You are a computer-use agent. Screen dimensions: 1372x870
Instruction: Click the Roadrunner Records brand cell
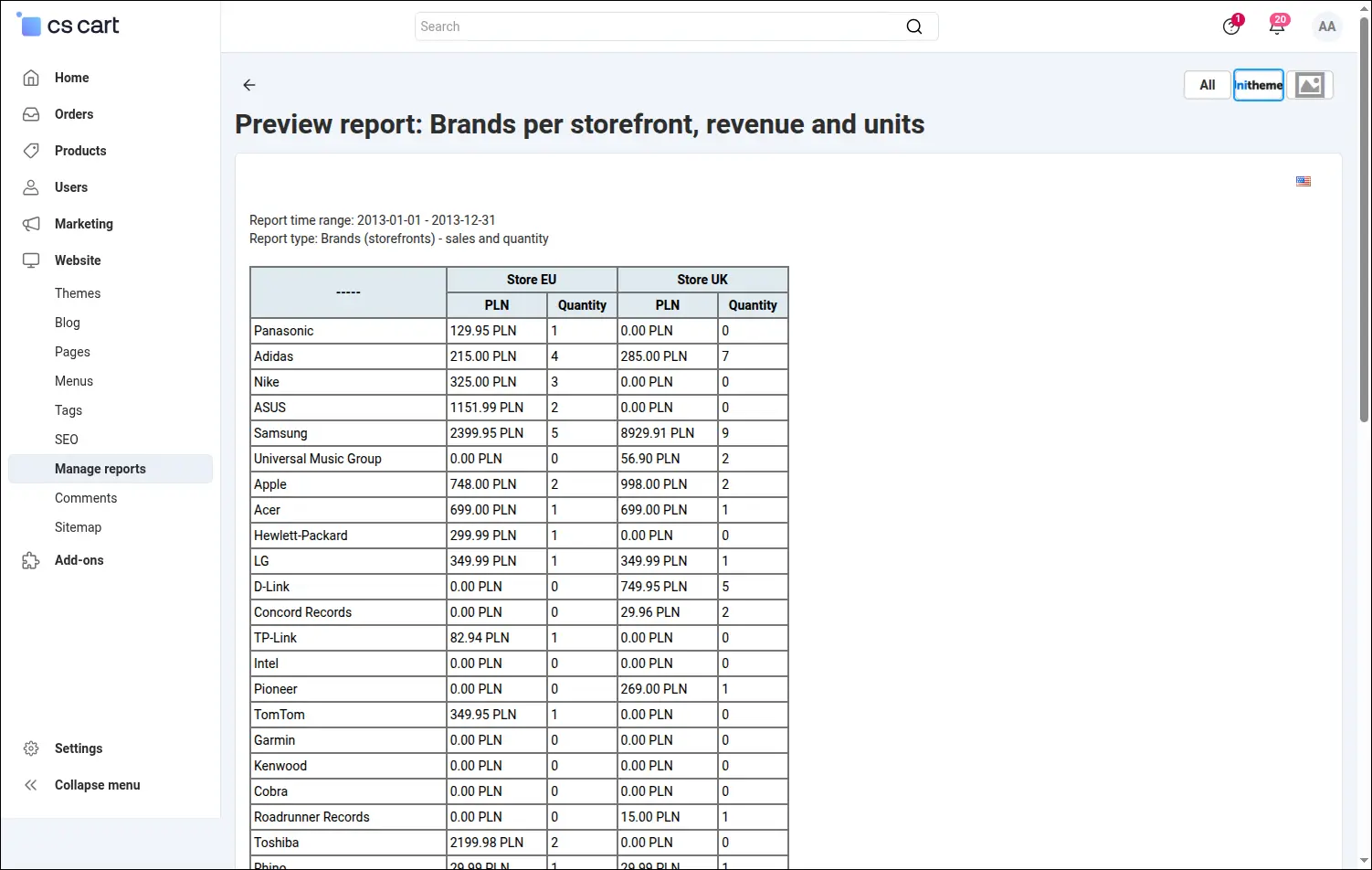(348, 817)
